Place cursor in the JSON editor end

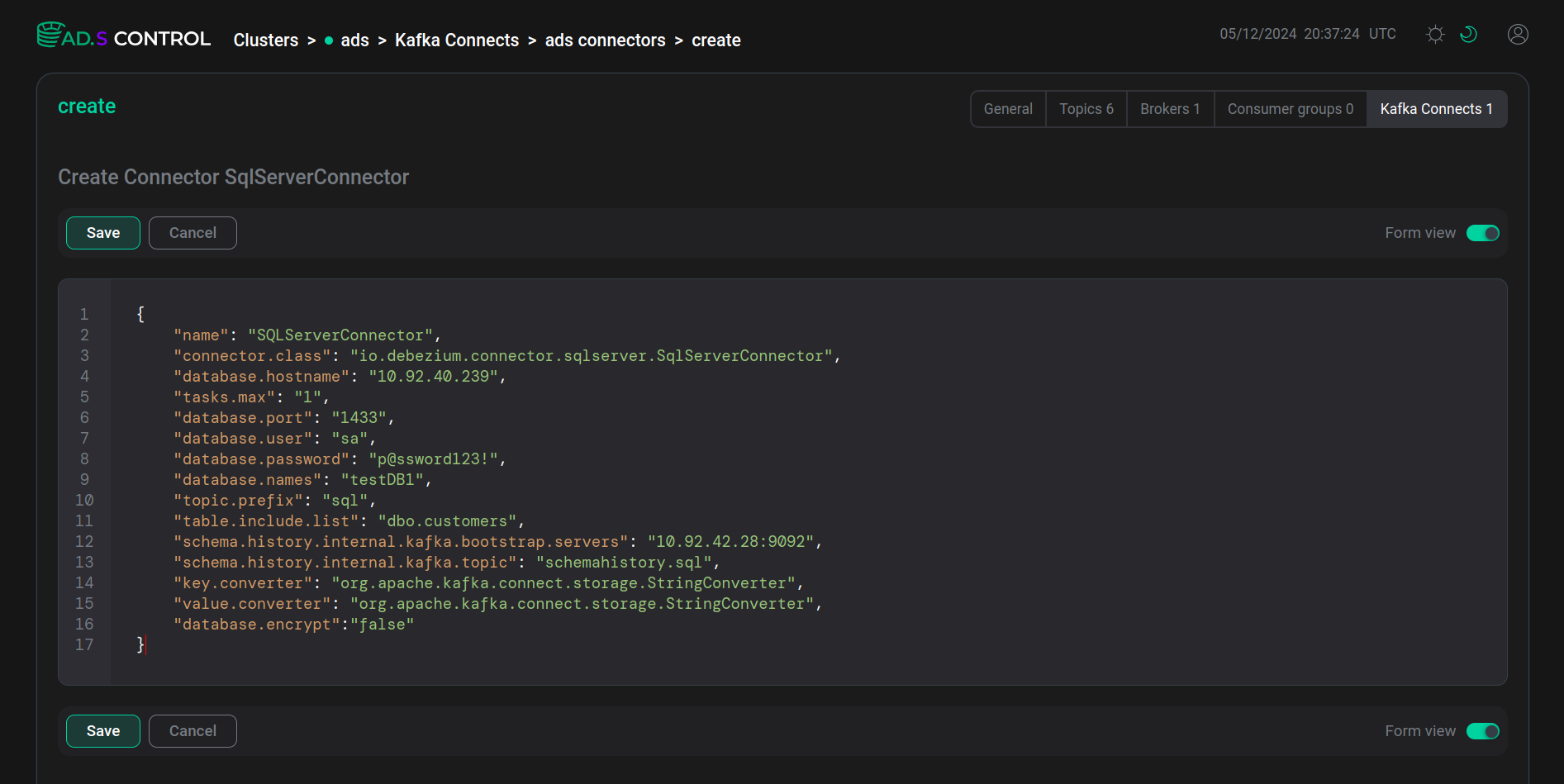[x=147, y=645]
